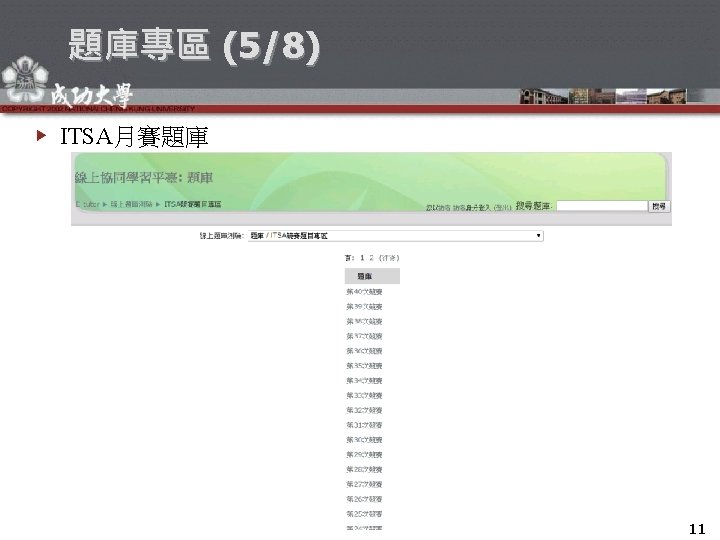The image size is (720, 540).
Task: Open the 第35次競賽 contest link
Action: (x=364, y=366)
